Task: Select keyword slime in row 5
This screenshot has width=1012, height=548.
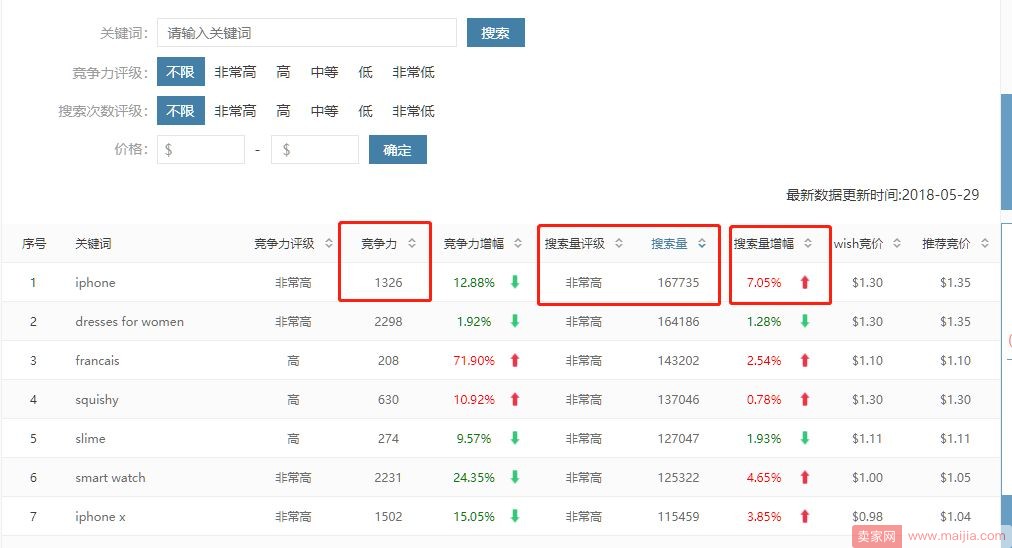Action: coord(90,439)
